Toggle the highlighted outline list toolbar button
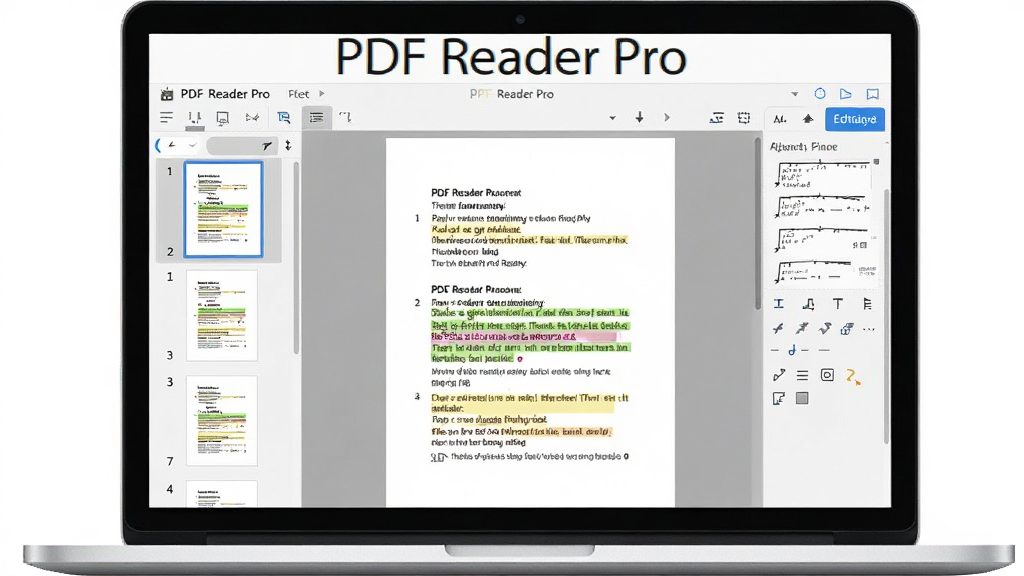Viewport: 1024px width, 576px height. click(317, 118)
